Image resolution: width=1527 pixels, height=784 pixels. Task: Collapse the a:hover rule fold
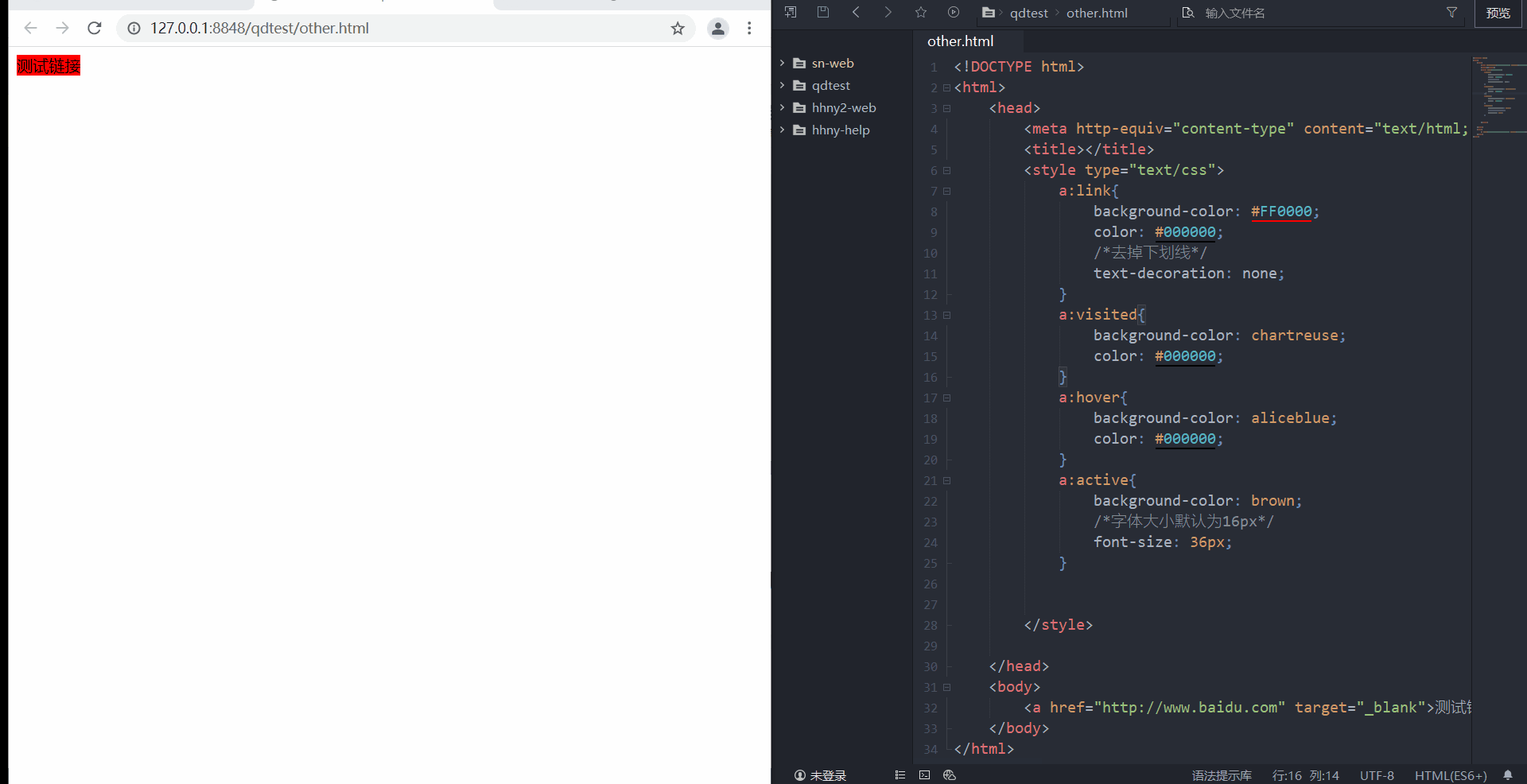click(946, 398)
